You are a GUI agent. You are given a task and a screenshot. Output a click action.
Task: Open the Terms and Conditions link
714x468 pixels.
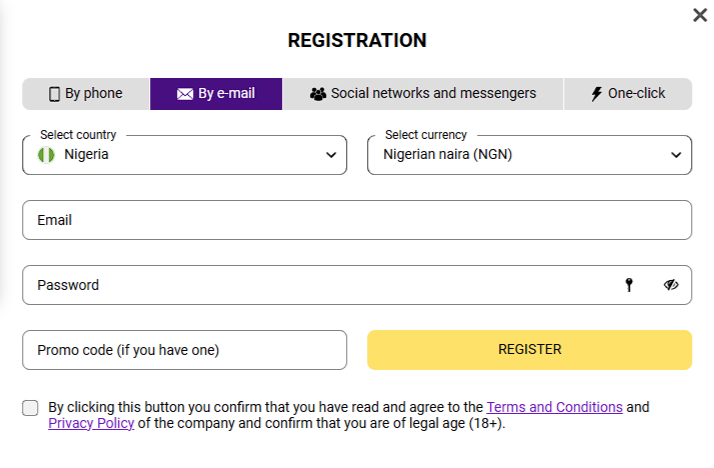point(554,407)
